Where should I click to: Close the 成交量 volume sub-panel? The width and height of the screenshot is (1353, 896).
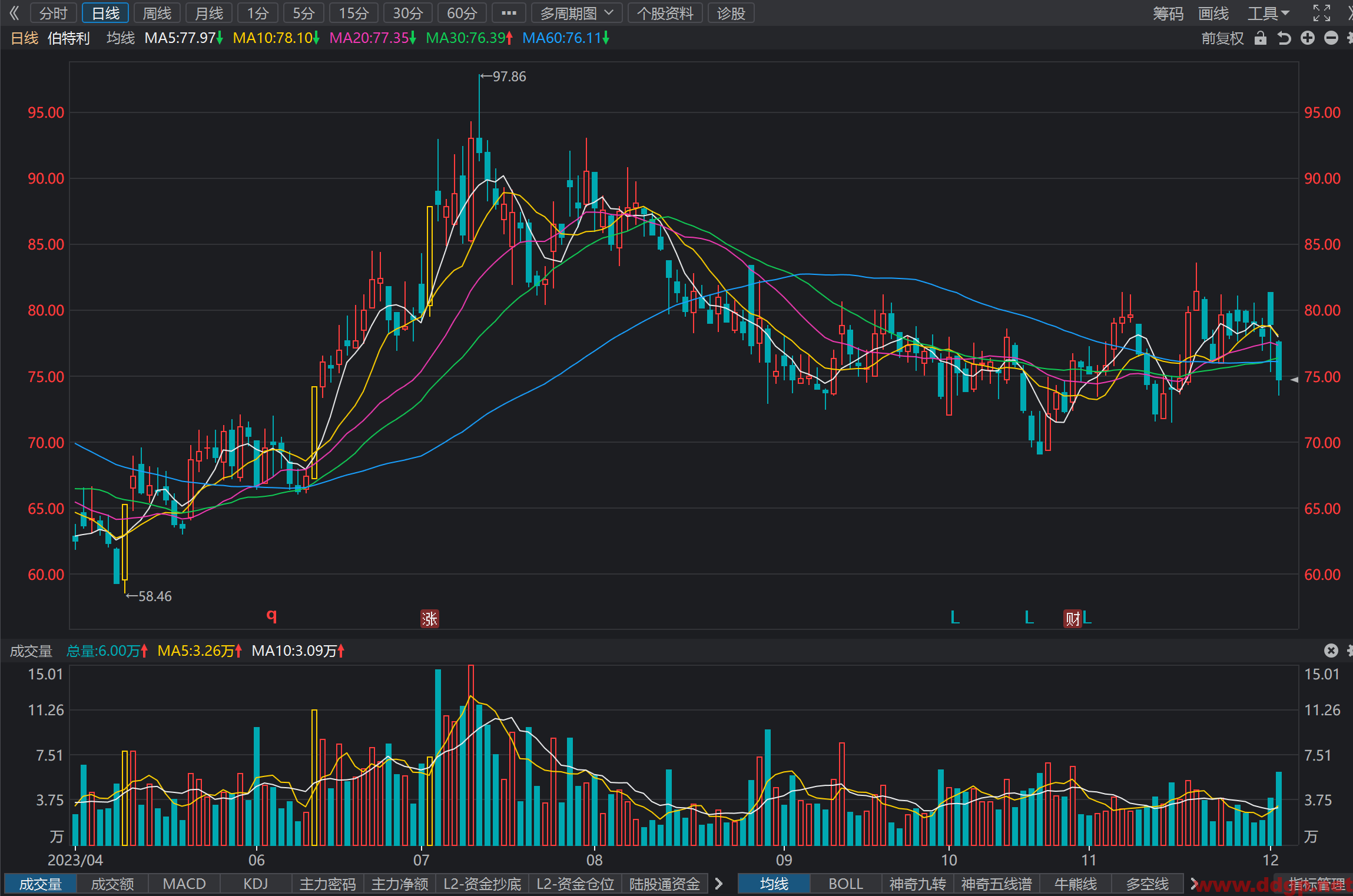(1331, 651)
